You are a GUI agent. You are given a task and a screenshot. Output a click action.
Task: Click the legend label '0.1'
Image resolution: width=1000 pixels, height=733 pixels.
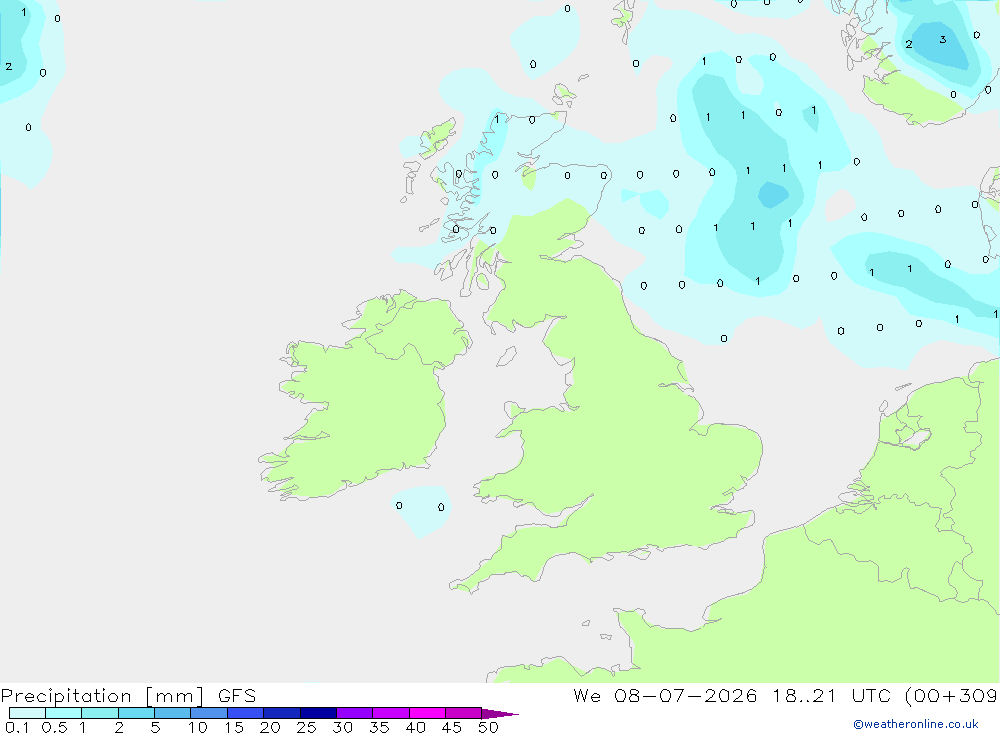coord(17,727)
